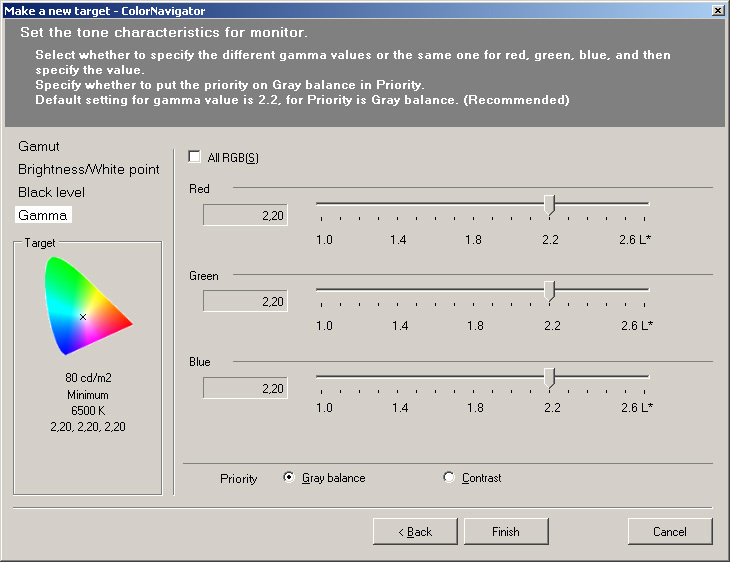Click the 2.6 L* label under Red
This screenshot has height=562, width=730.
635,240
